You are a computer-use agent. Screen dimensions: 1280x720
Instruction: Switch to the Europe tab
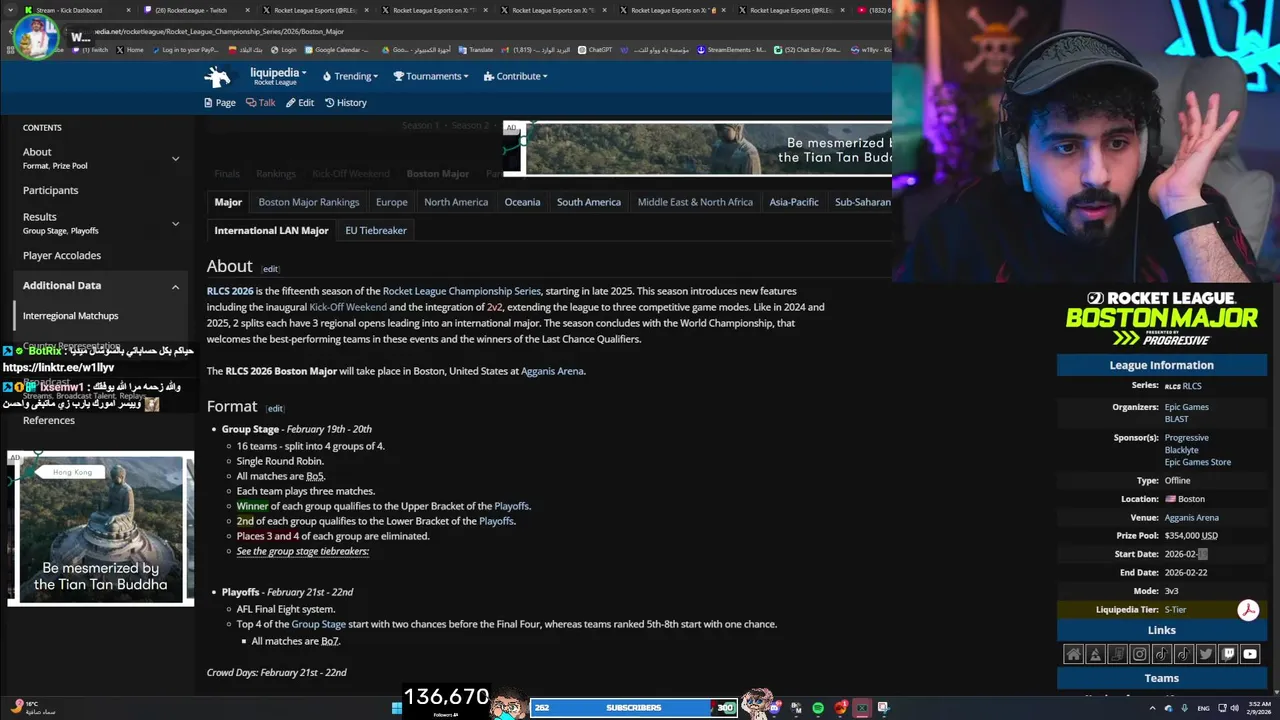coord(392,202)
